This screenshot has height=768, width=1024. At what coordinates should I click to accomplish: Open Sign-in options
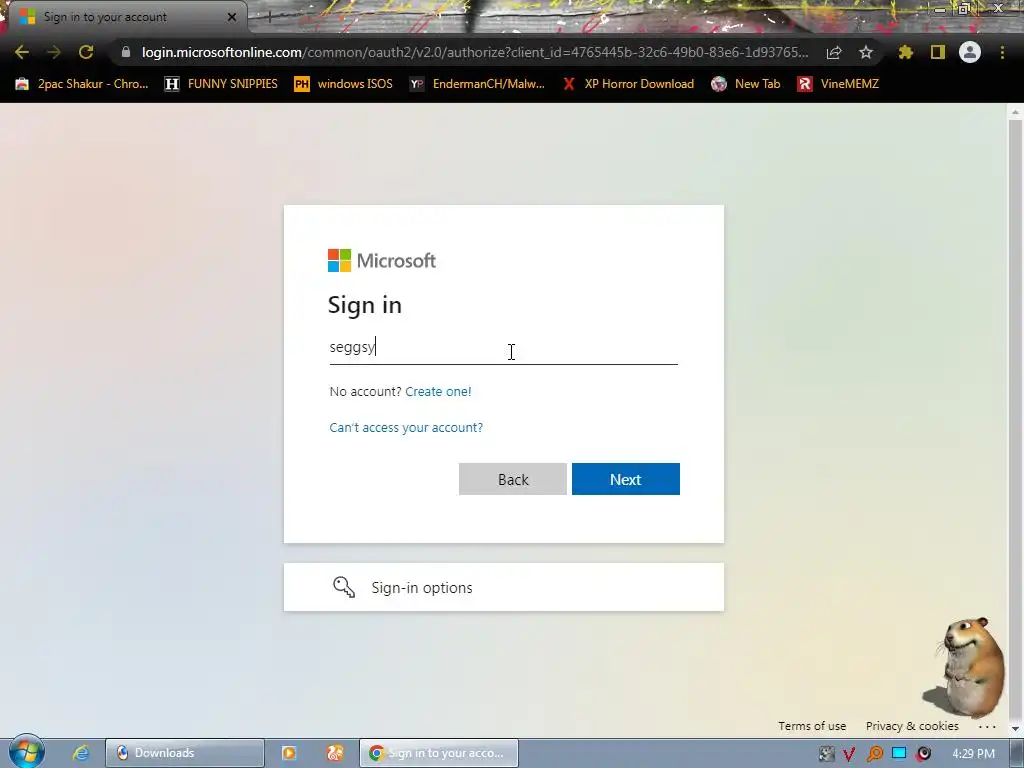coord(504,587)
